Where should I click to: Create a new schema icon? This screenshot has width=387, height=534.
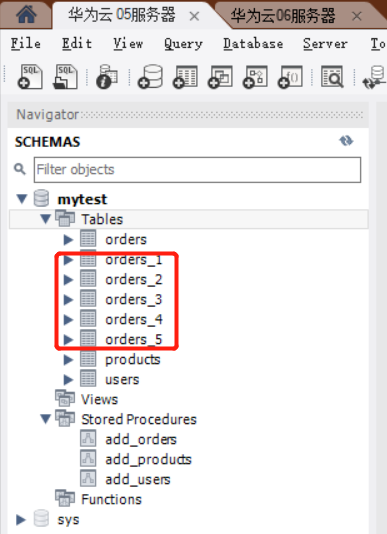tap(150, 77)
